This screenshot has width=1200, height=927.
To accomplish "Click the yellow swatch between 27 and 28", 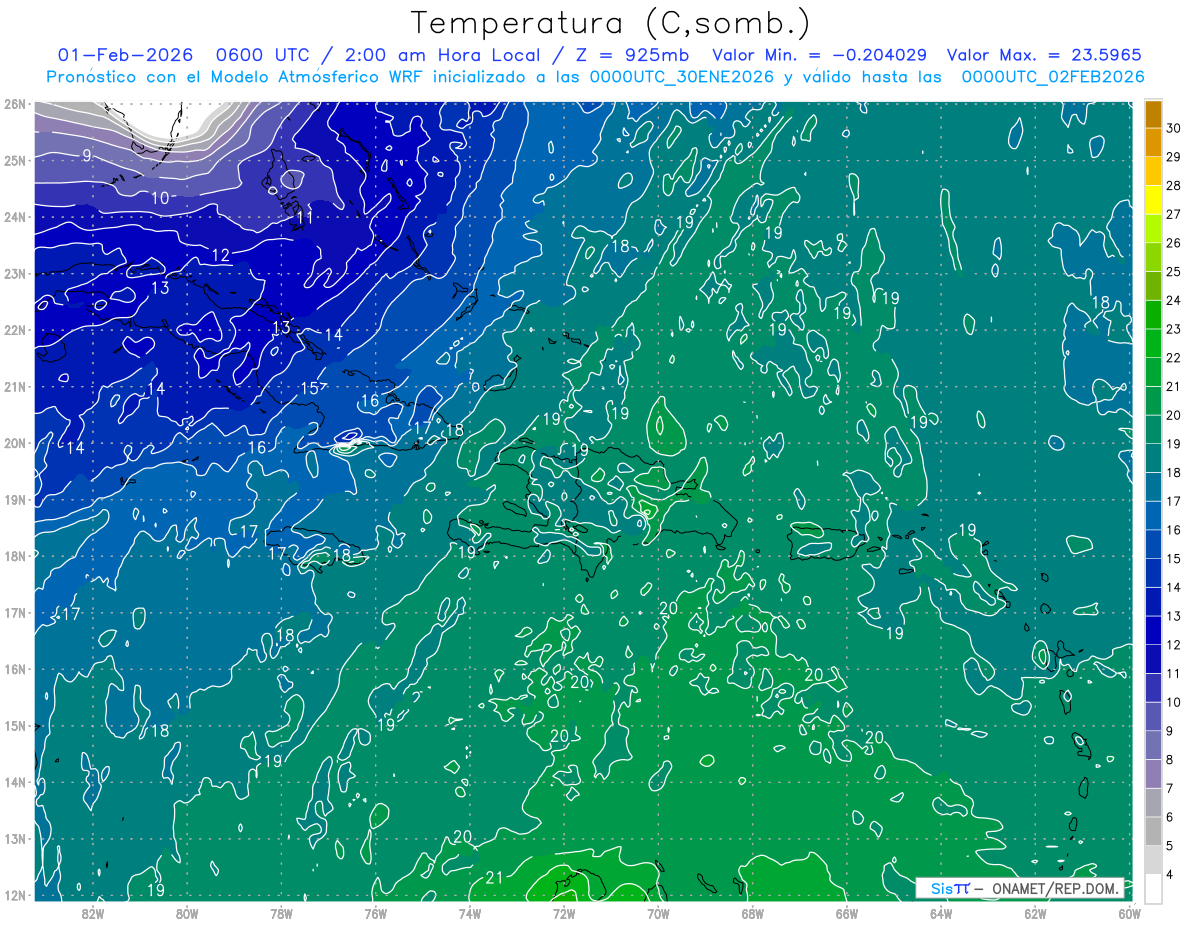I will (x=1153, y=199).
